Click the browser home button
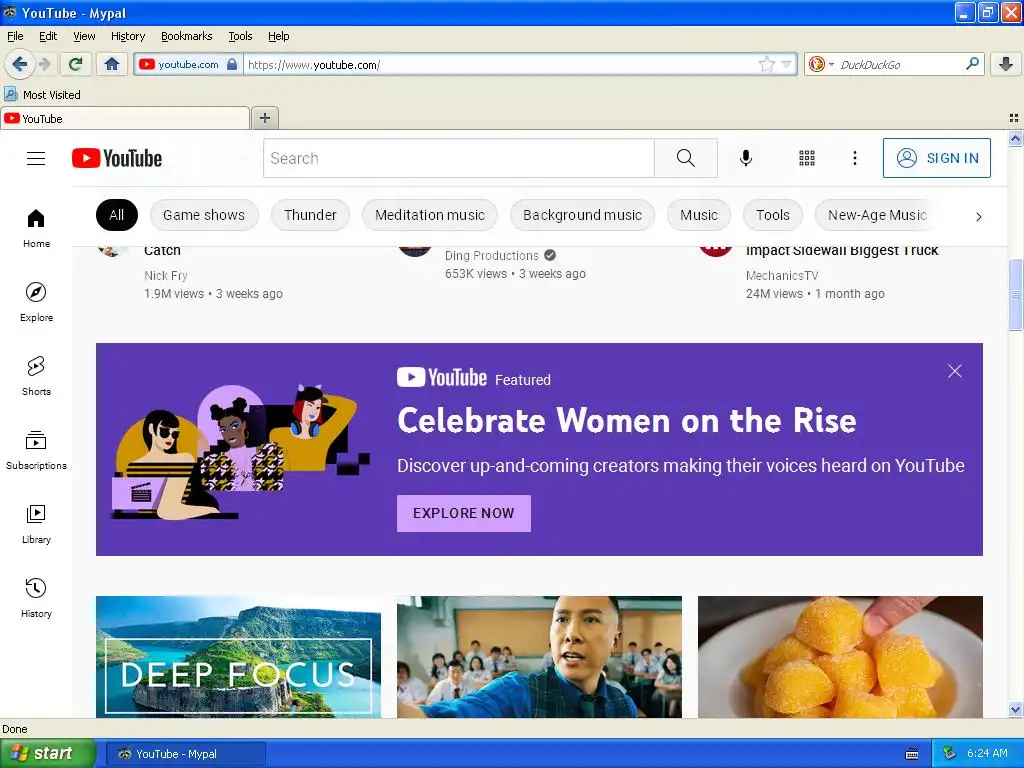Viewport: 1024px width, 768px height. point(112,64)
